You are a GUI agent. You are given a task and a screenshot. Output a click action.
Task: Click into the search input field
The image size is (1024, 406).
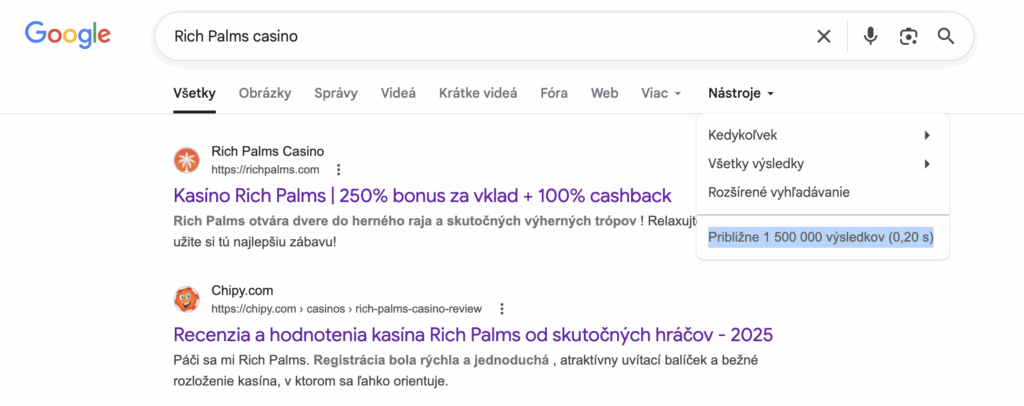480,36
